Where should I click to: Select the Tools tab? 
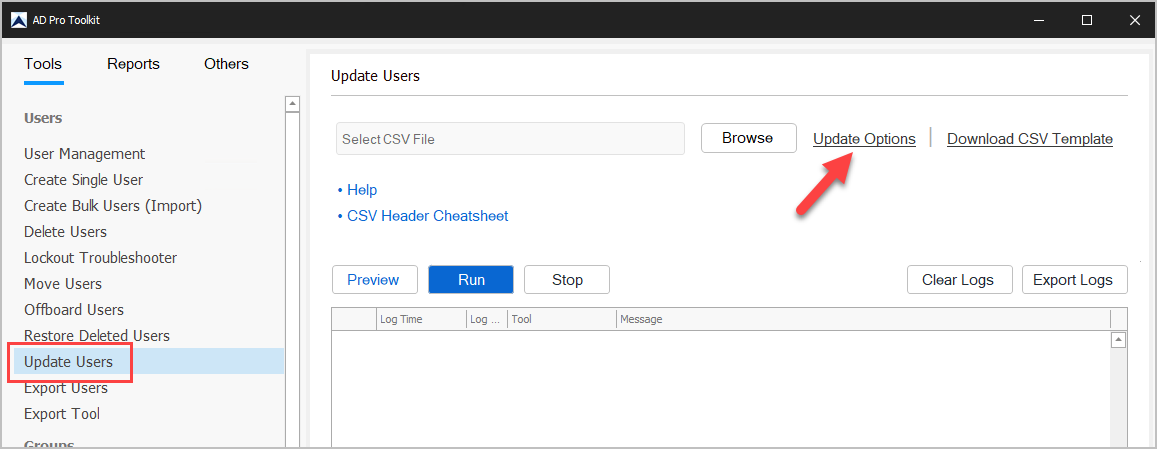pos(43,64)
